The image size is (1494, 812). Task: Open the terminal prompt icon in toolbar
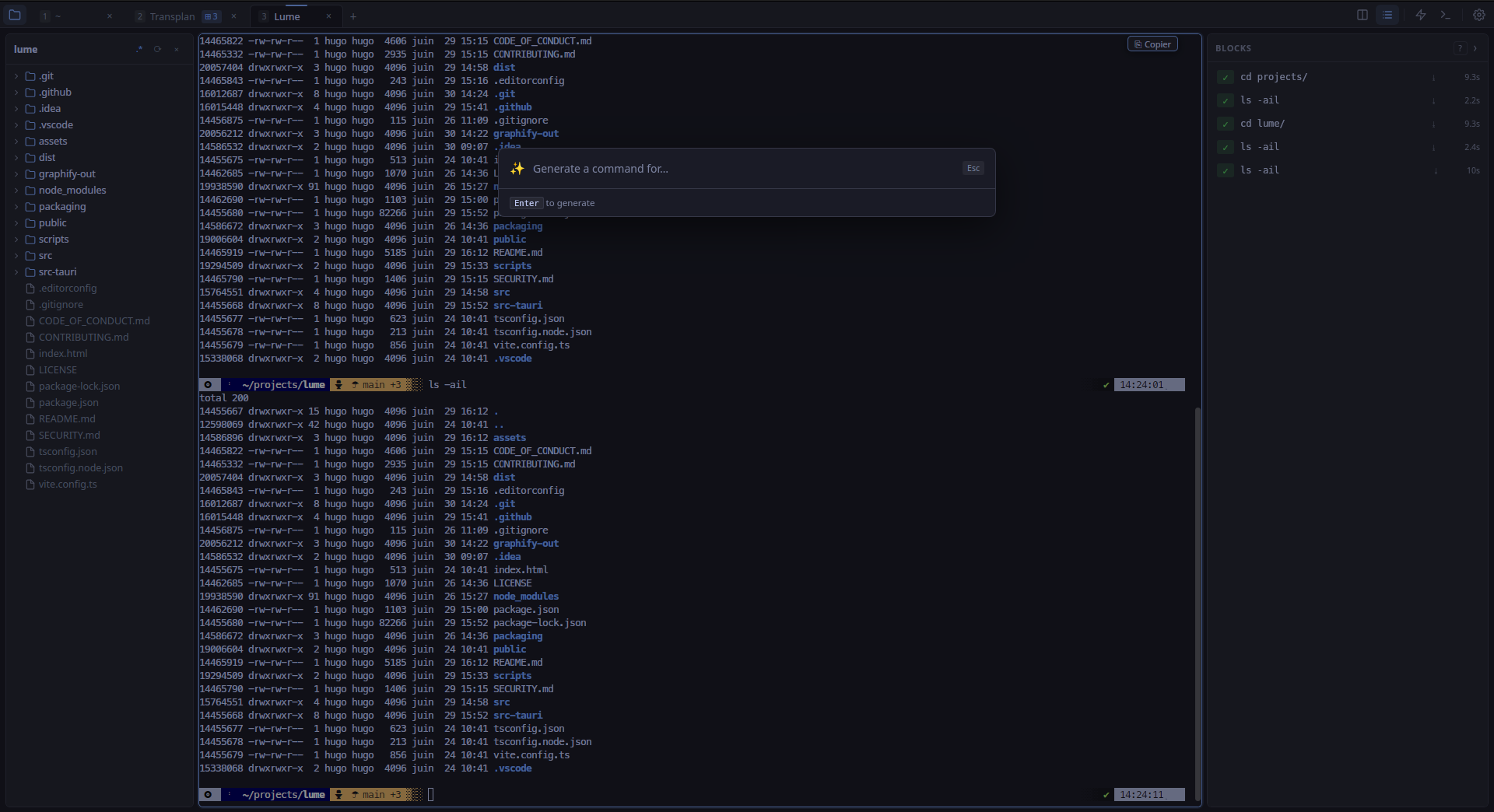[1446, 15]
